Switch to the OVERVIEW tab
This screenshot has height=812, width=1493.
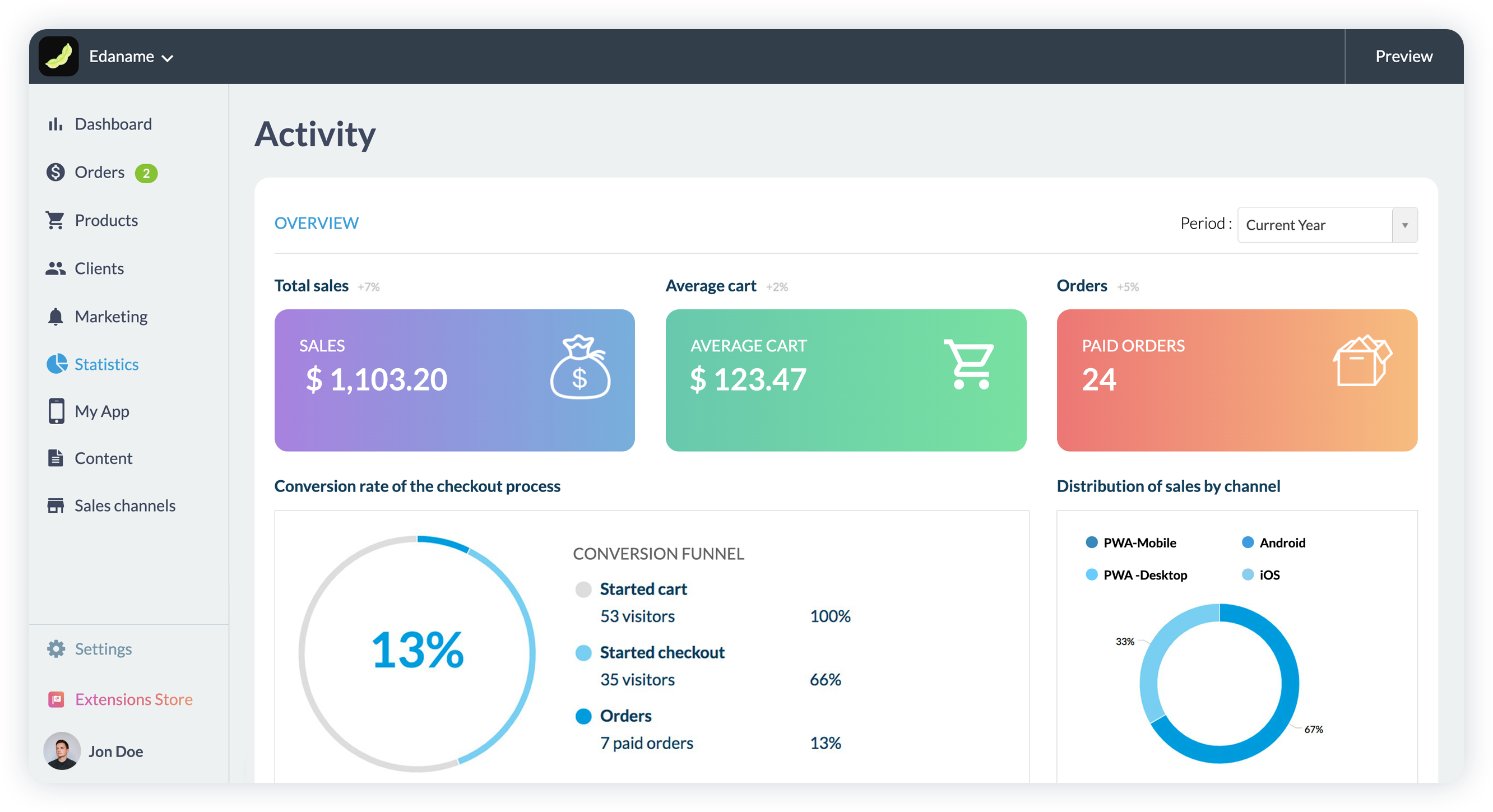[x=316, y=222]
